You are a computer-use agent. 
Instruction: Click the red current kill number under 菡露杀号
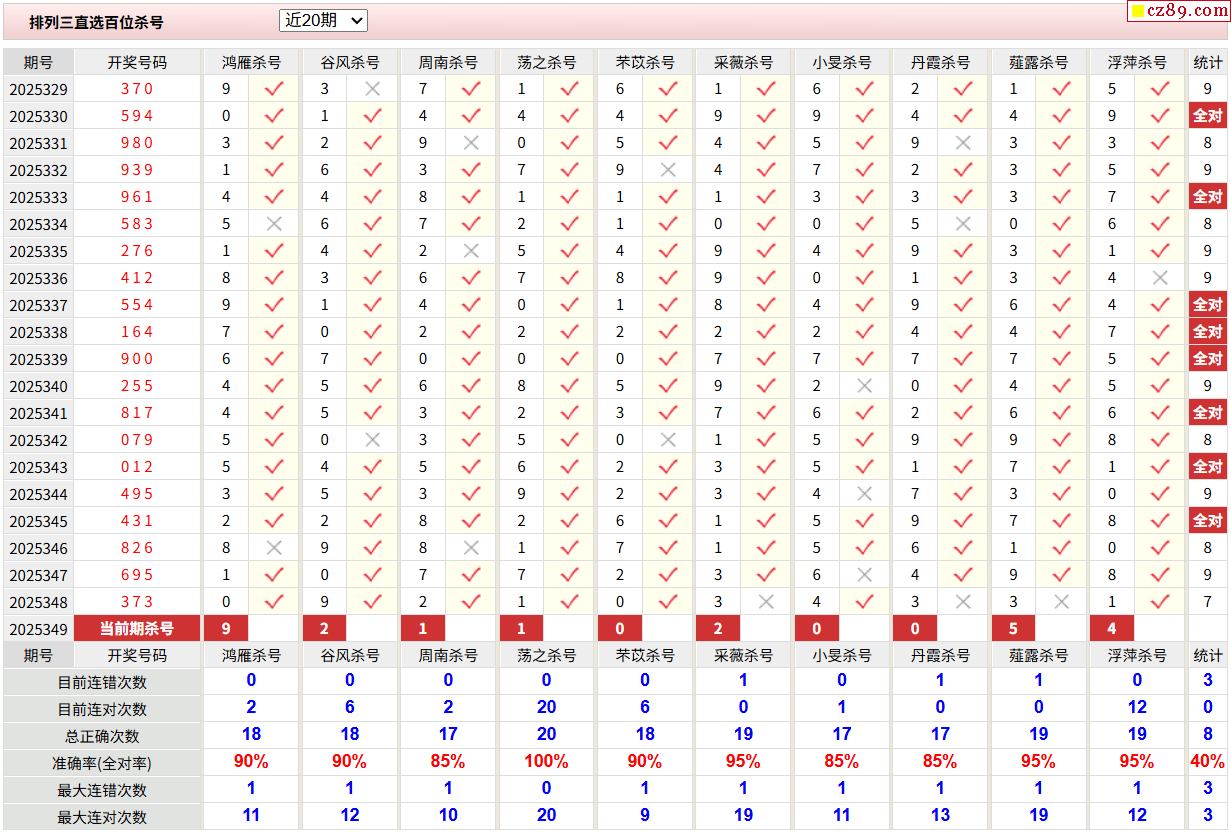coord(1013,629)
